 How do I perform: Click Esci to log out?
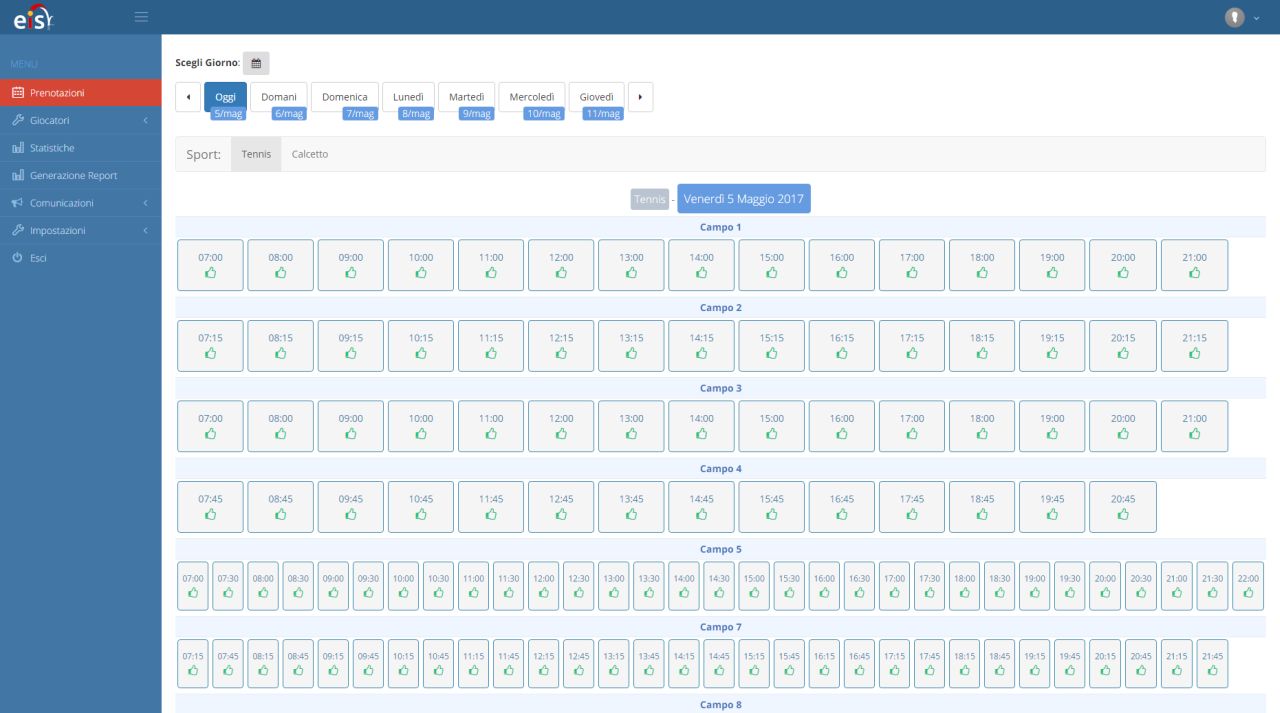(x=80, y=258)
